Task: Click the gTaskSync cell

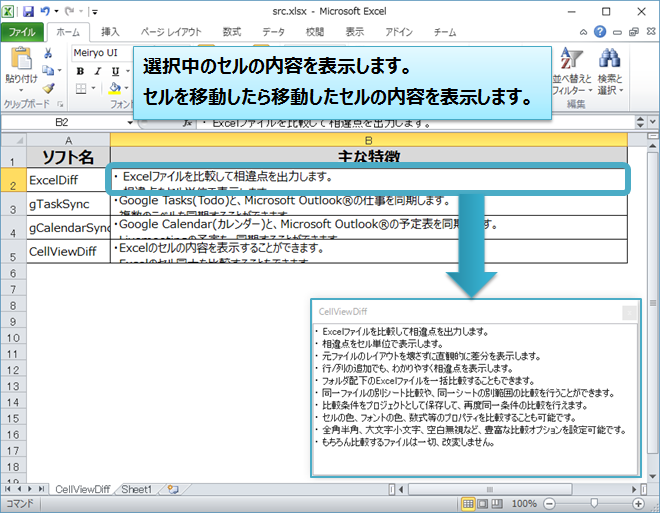Action: 68,204
